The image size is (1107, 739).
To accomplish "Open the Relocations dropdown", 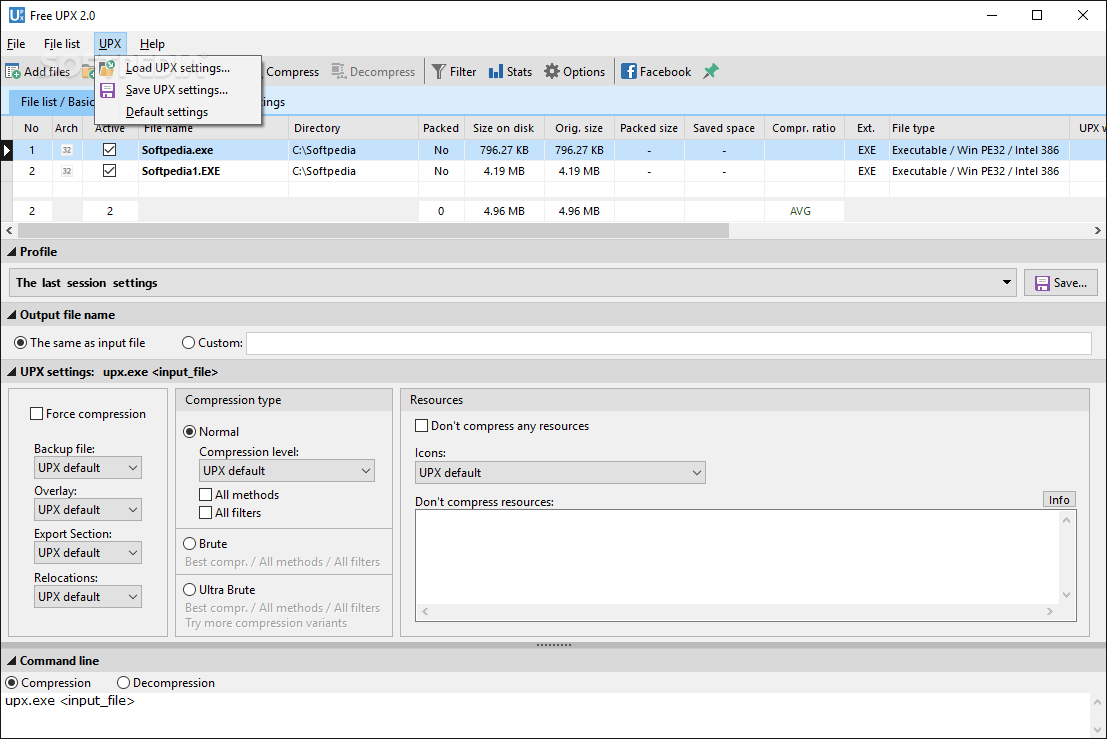I will pyautogui.click(x=88, y=596).
